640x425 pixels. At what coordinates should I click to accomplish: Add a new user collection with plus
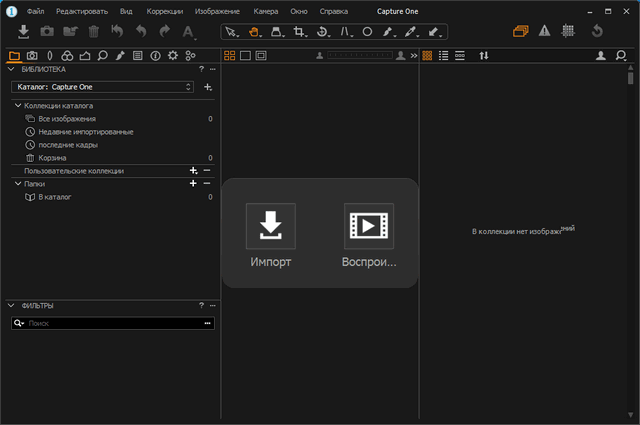(x=193, y=171)
